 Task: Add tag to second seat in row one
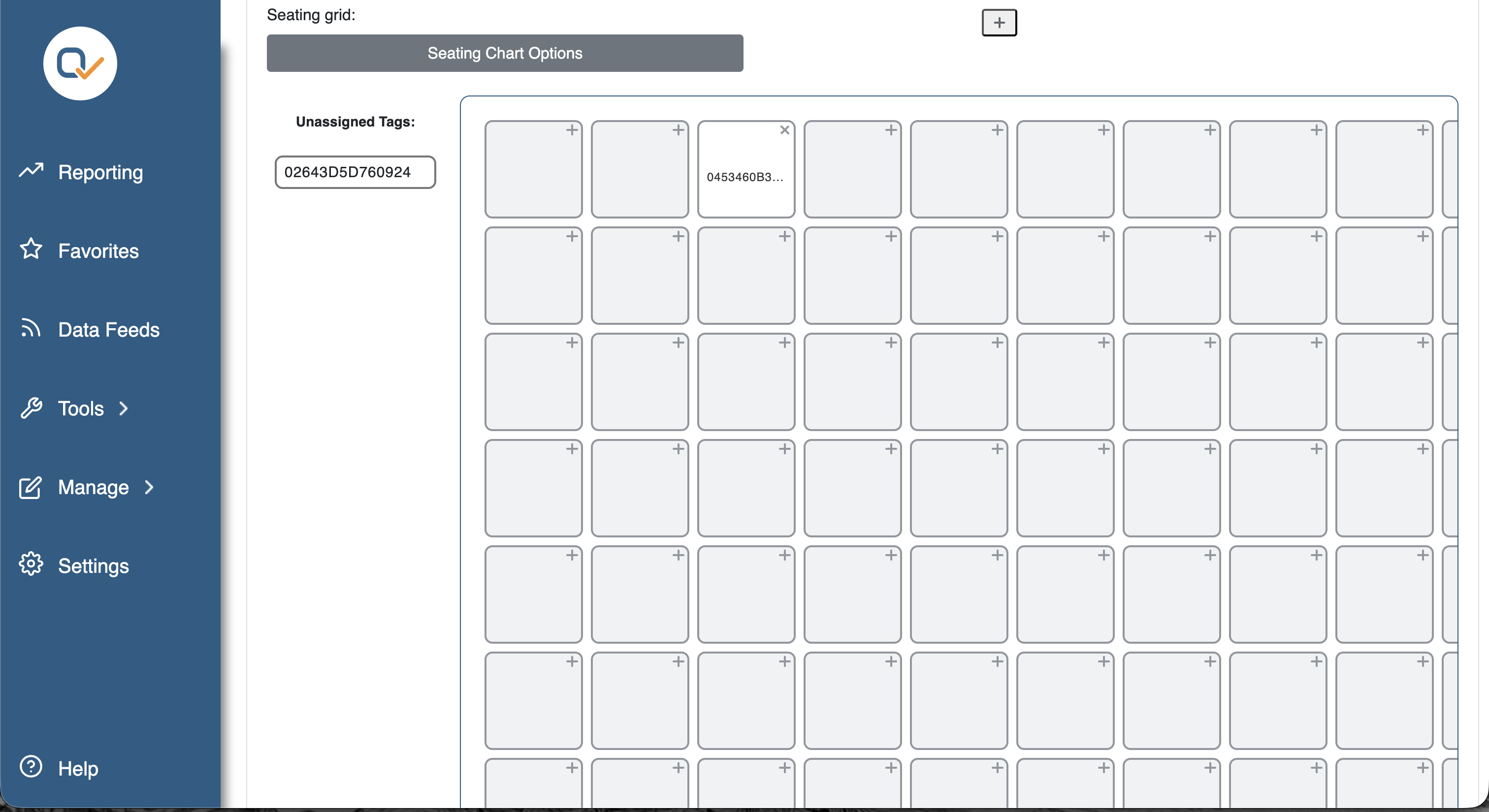pyautogui.click(x=678, y=130)
